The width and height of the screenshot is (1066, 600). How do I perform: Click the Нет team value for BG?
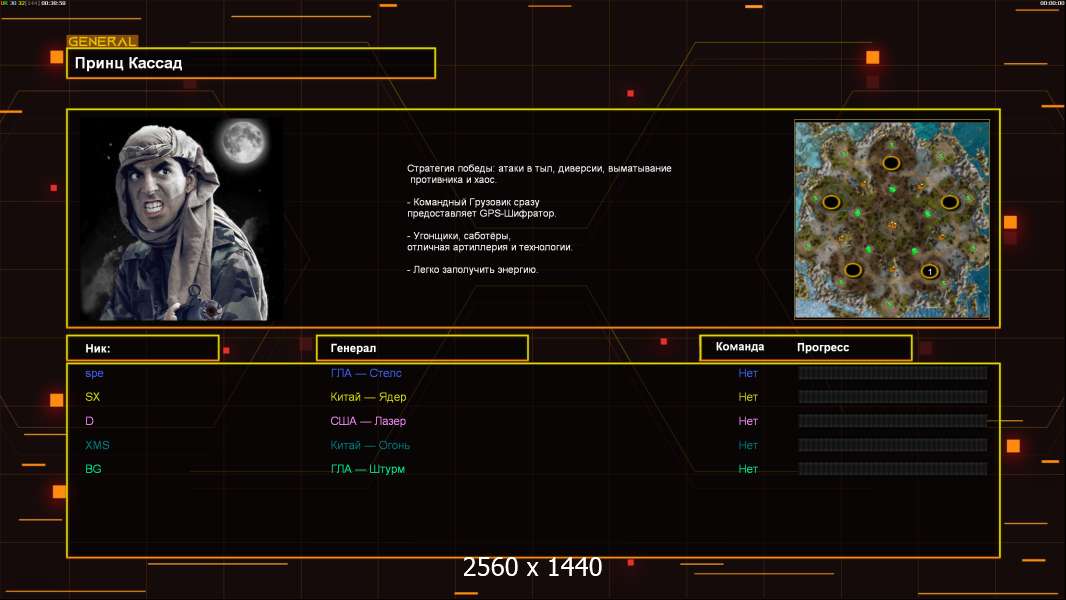click(748, 469)
